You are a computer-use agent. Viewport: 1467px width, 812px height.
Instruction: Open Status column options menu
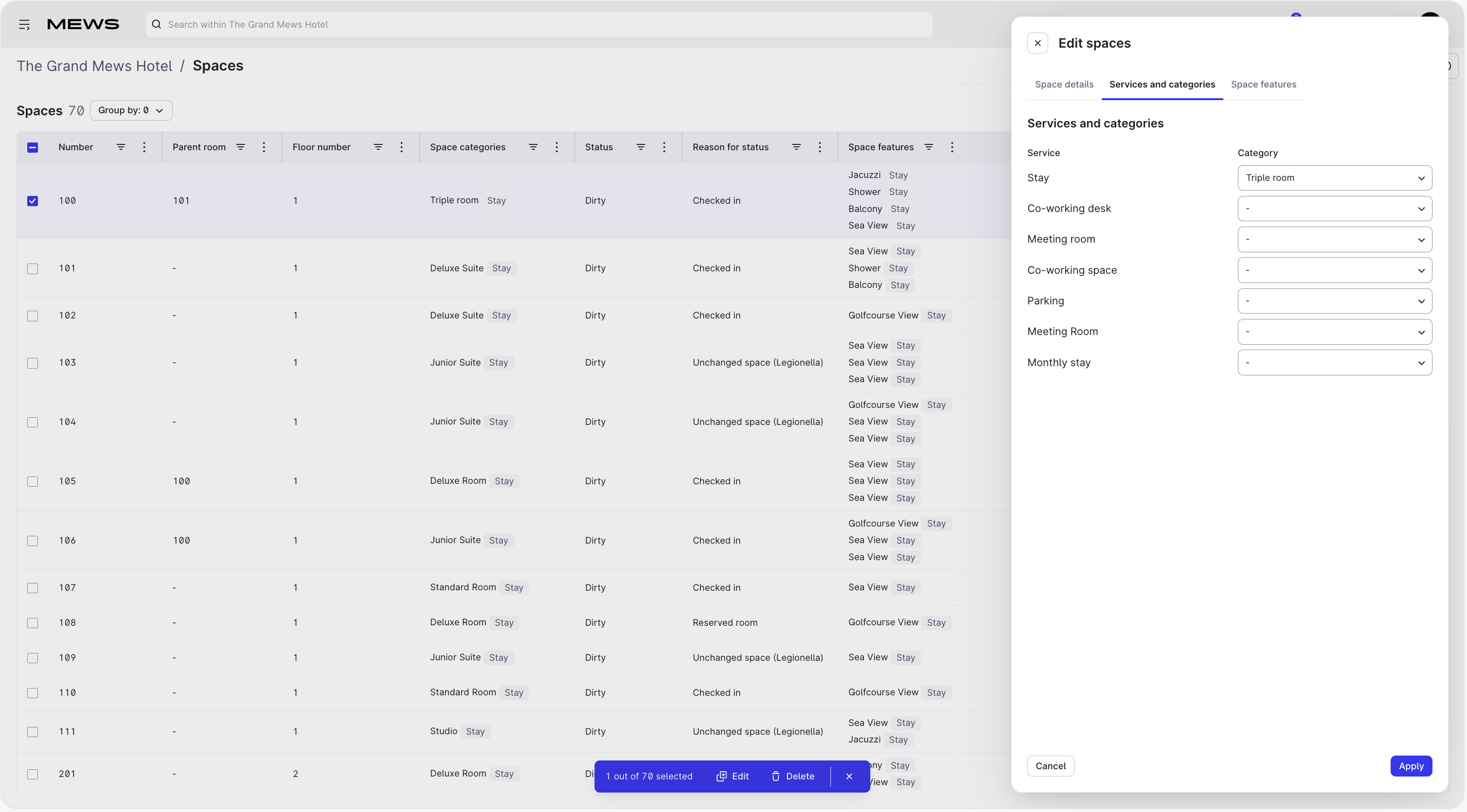(x=664, y=147)
